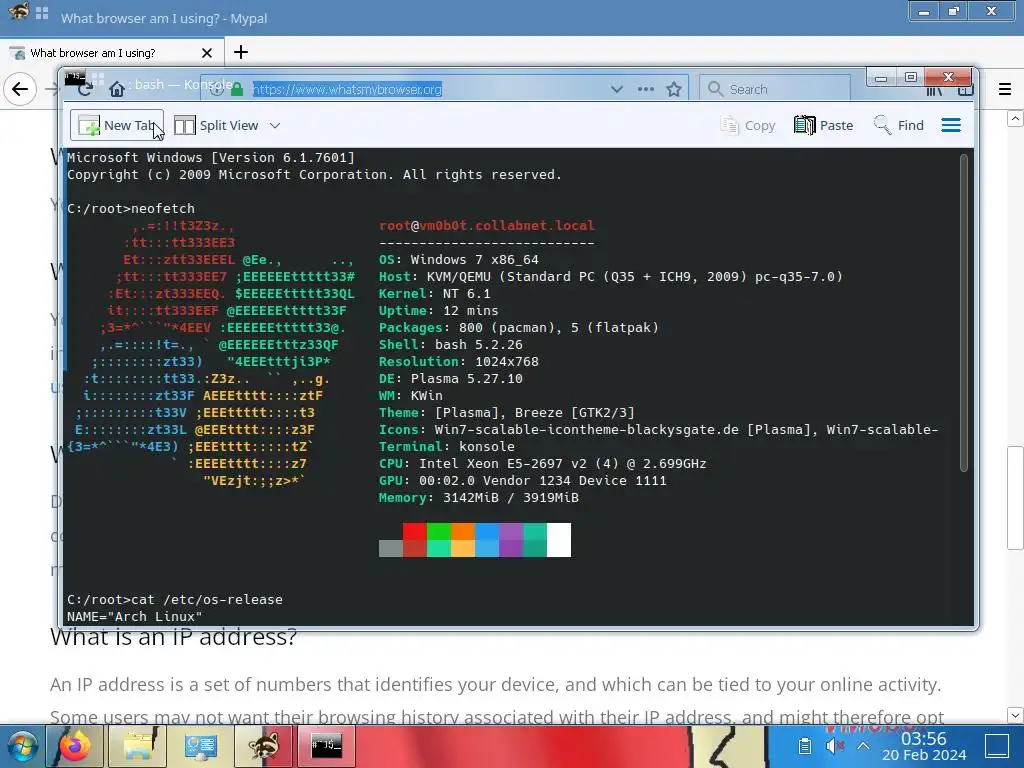Click the muted volume tray icon
This screenshot has height=768, width=1024.
point(834,746)
